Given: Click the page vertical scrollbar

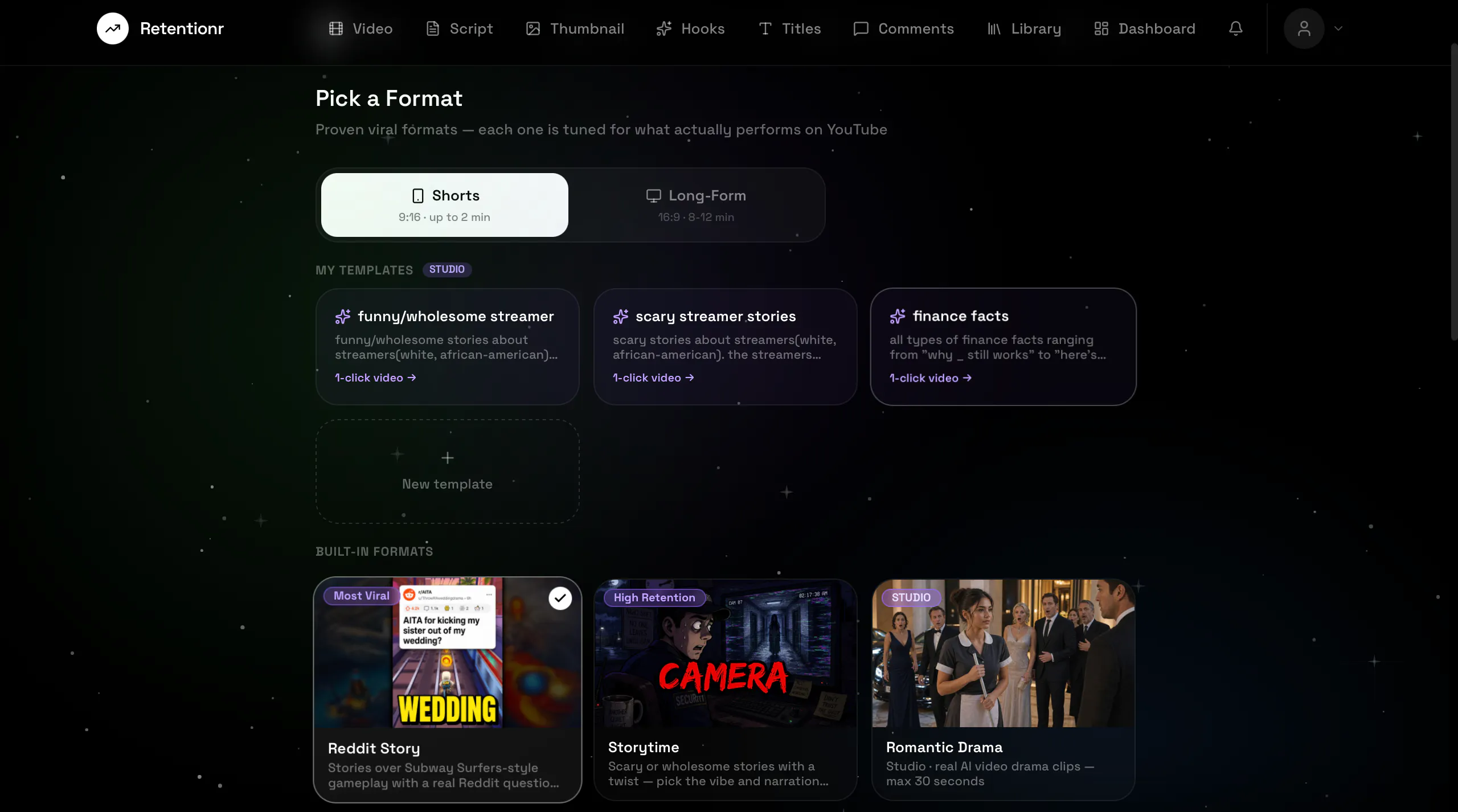Looking at the screenshot, I should tap(1454, 192).
